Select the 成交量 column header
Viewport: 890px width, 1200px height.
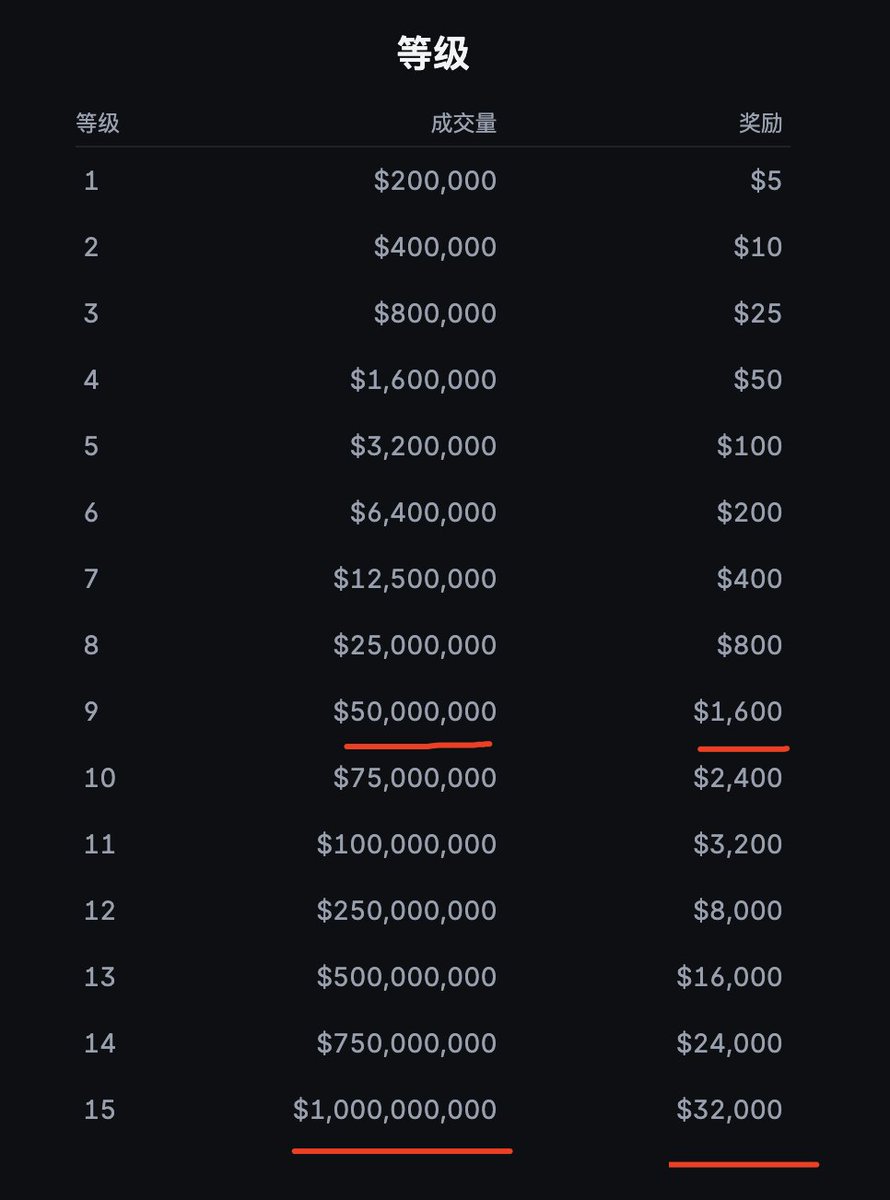[463, 124]
